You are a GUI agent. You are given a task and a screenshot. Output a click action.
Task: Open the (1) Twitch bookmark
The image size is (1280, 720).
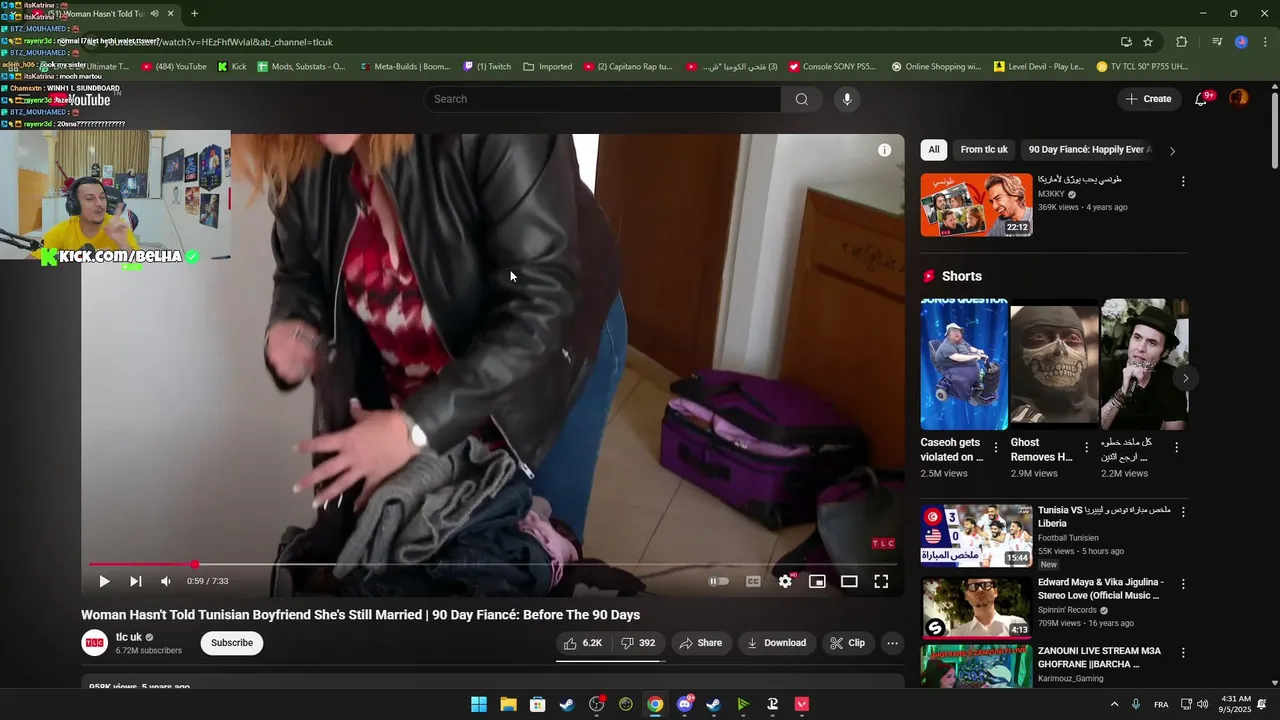[x=487, y=67]
